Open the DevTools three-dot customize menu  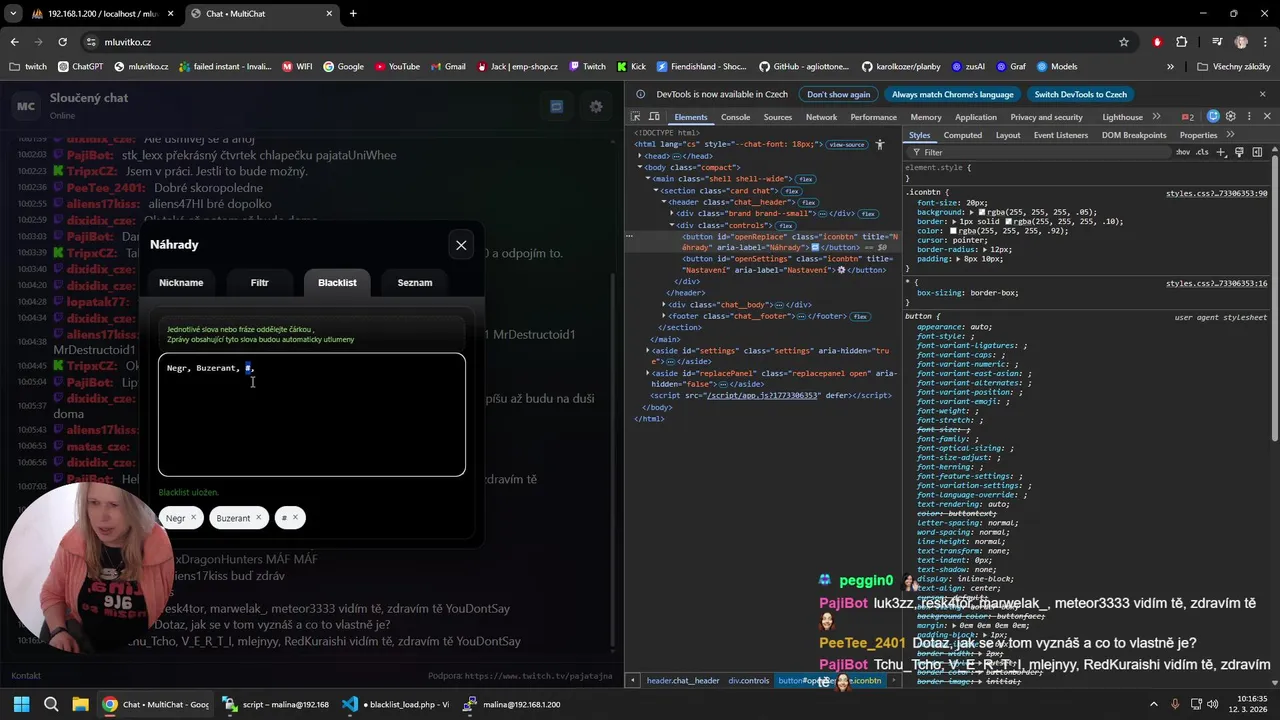[1247, 117]
